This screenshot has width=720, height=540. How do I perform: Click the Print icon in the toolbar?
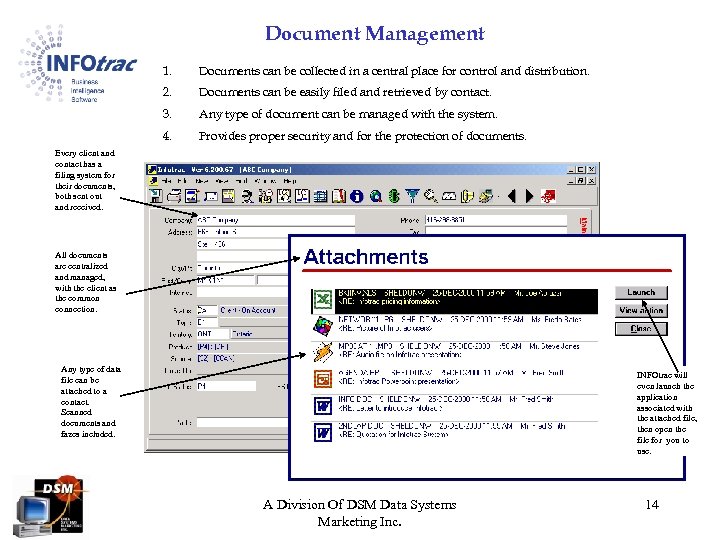coord(174,196)
